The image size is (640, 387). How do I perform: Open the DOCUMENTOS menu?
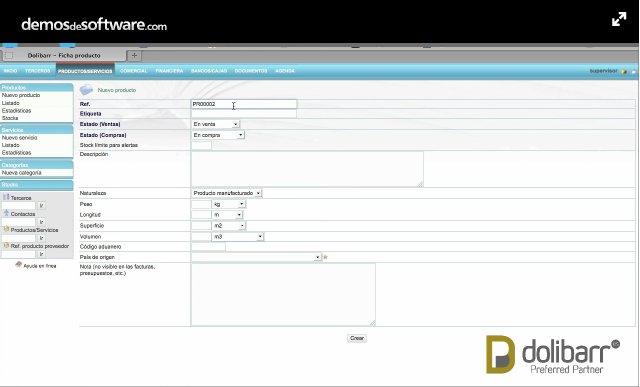click(251, 71)
